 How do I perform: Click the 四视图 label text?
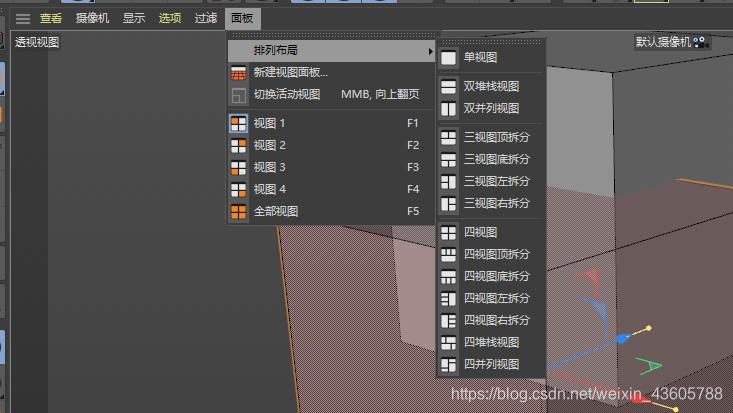(x=480, y=232)
